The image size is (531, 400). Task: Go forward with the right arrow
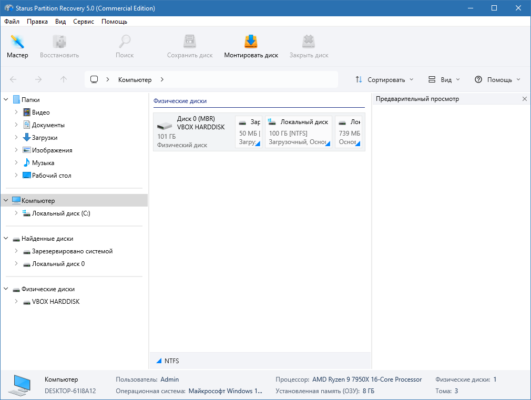point(38,80)
